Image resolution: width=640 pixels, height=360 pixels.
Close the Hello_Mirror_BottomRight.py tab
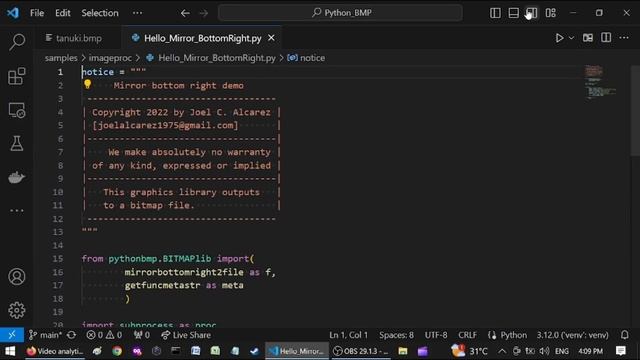(271, 38)
